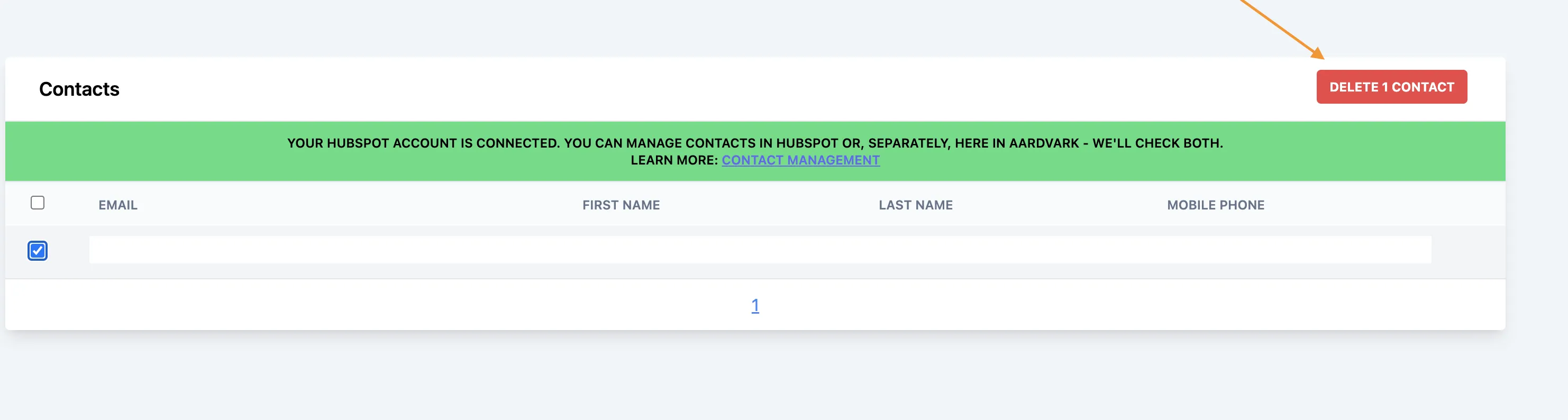Click the 'Learn more:' label in banner

coord(674,160)
